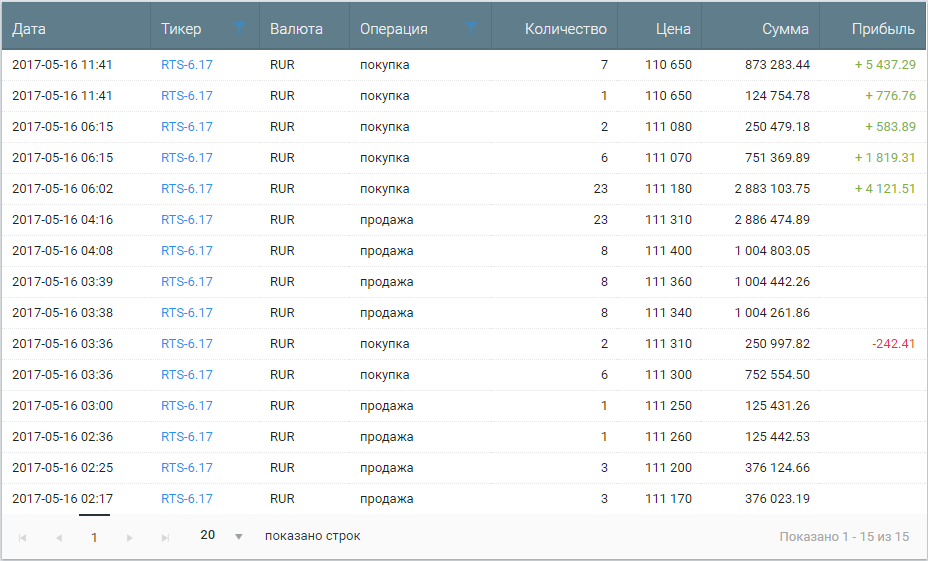Go to first page of the table
This screenshot has height=561, width=928.
pos(22,537)
